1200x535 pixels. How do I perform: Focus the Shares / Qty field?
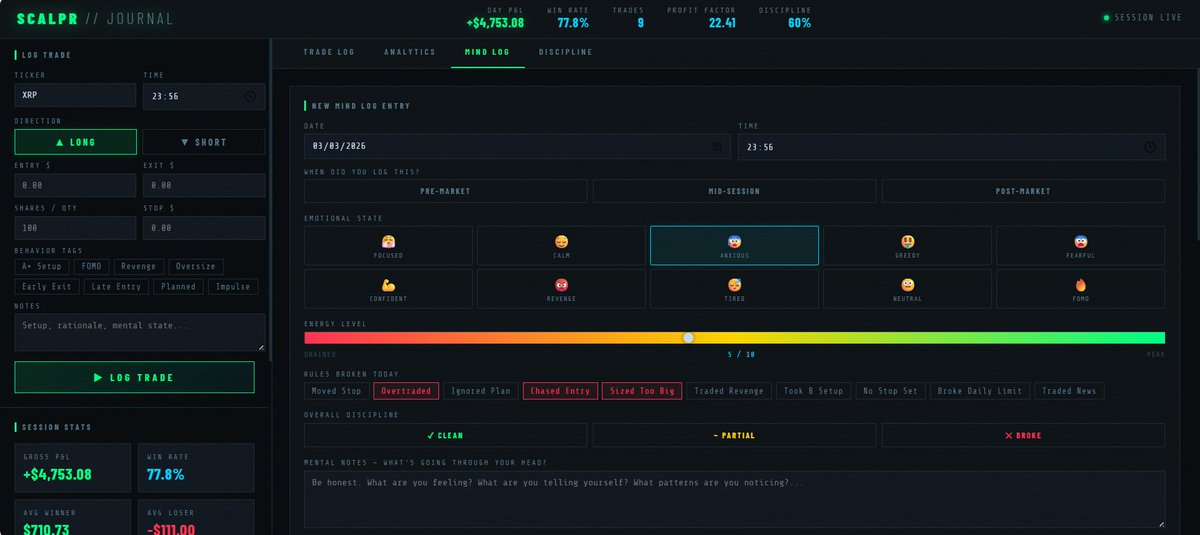tap(75, 228)
